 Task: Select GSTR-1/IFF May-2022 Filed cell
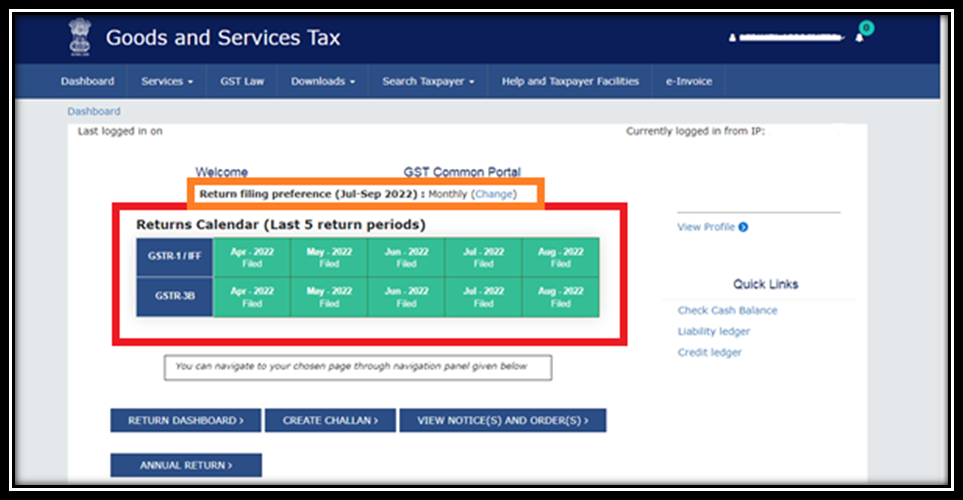329,257
